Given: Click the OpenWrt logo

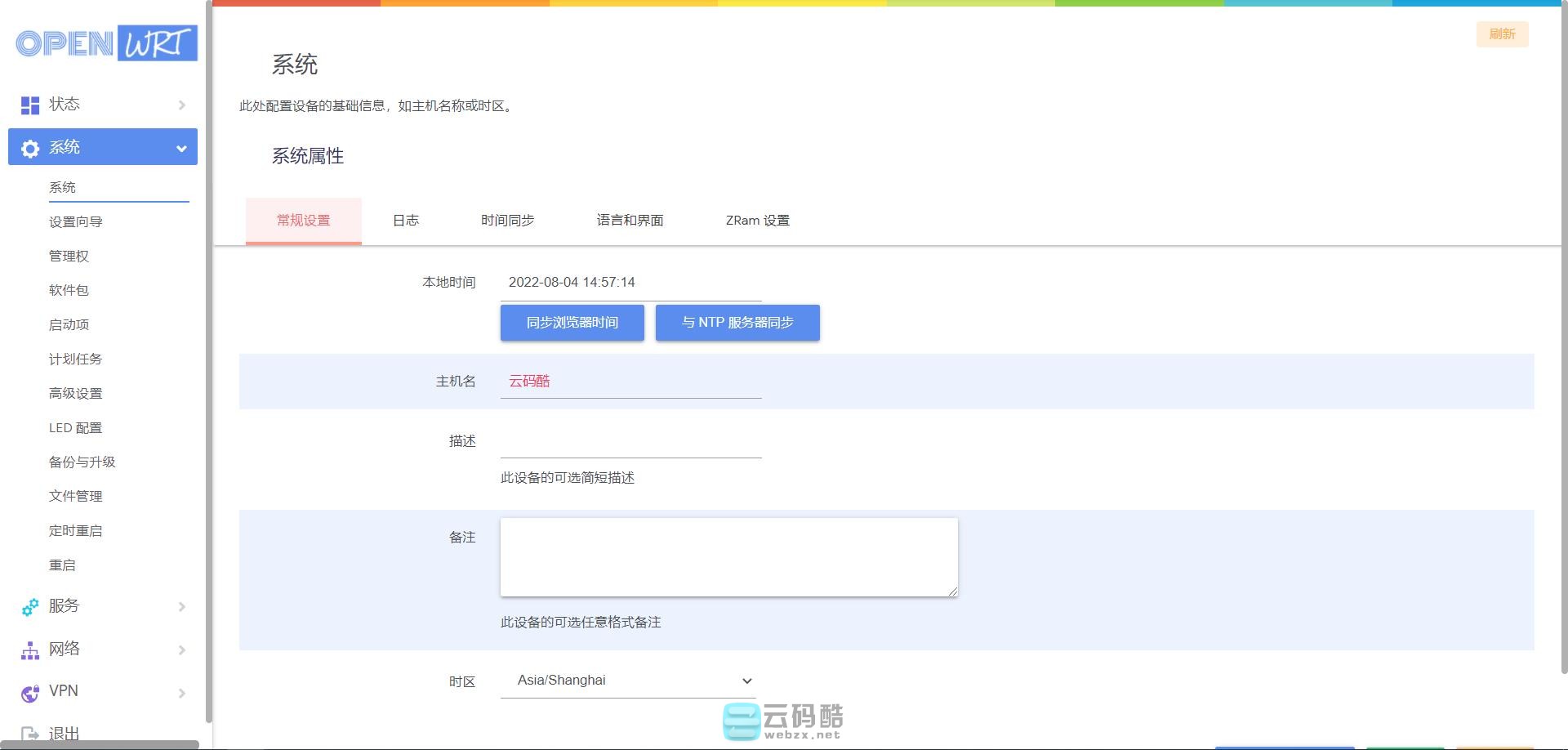Looking at the screenshot, I should click(x=106, y=43).
